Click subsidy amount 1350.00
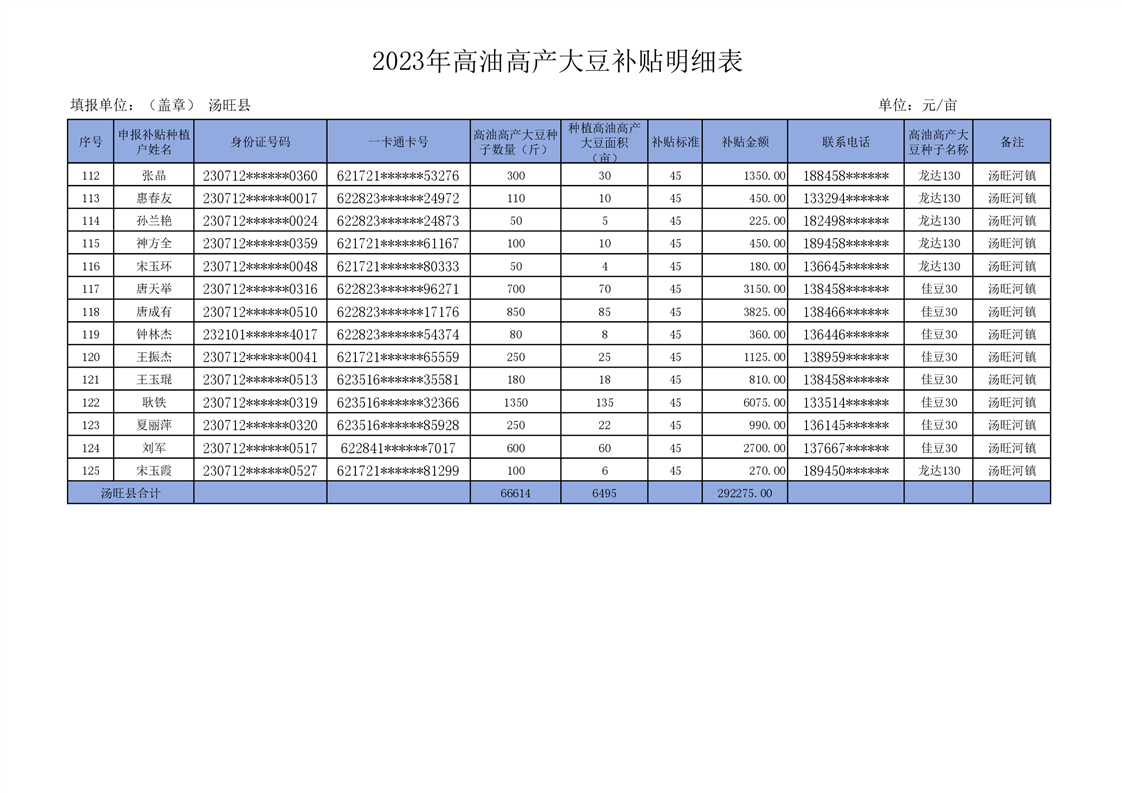 [x=764, y=175]
